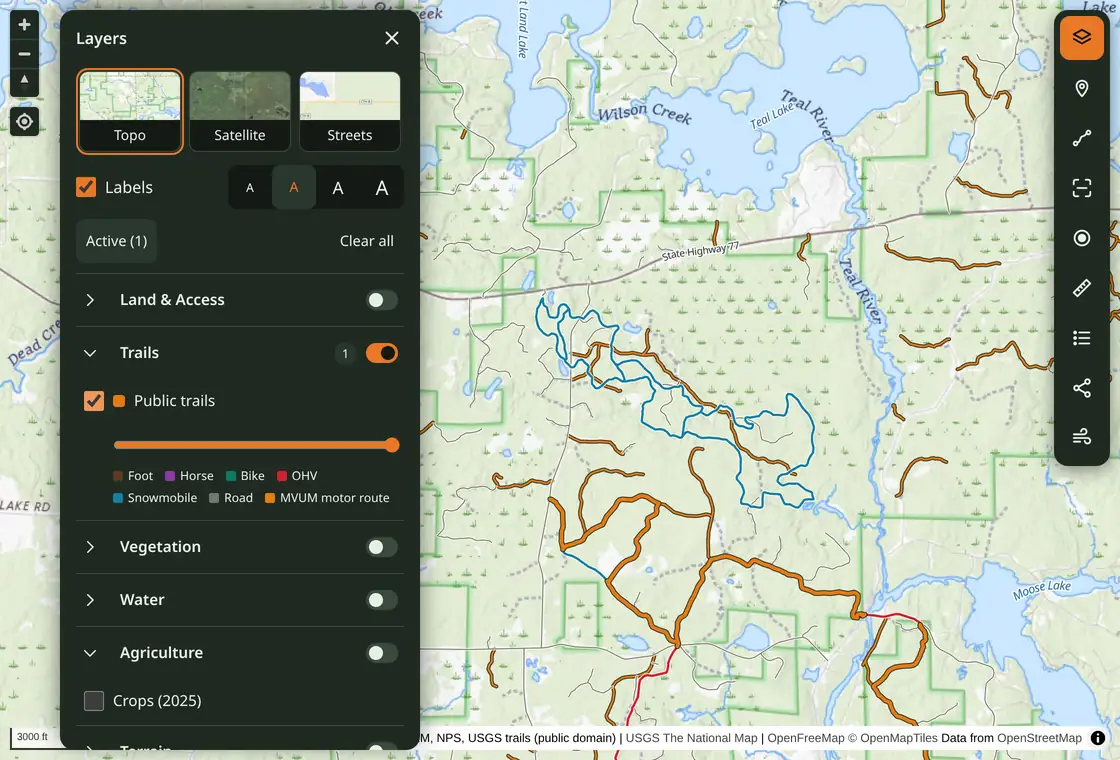The height and width of the screenshot is (760, 1120).
Task: Click the Bike legend entry
Action: [245, 476]
